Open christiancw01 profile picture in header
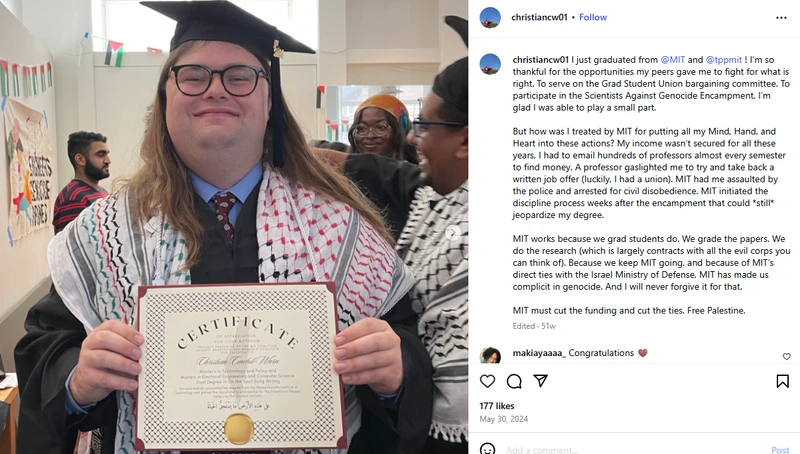Image resolution: width=800 pixels, height=454 pixels. point(490,17)
